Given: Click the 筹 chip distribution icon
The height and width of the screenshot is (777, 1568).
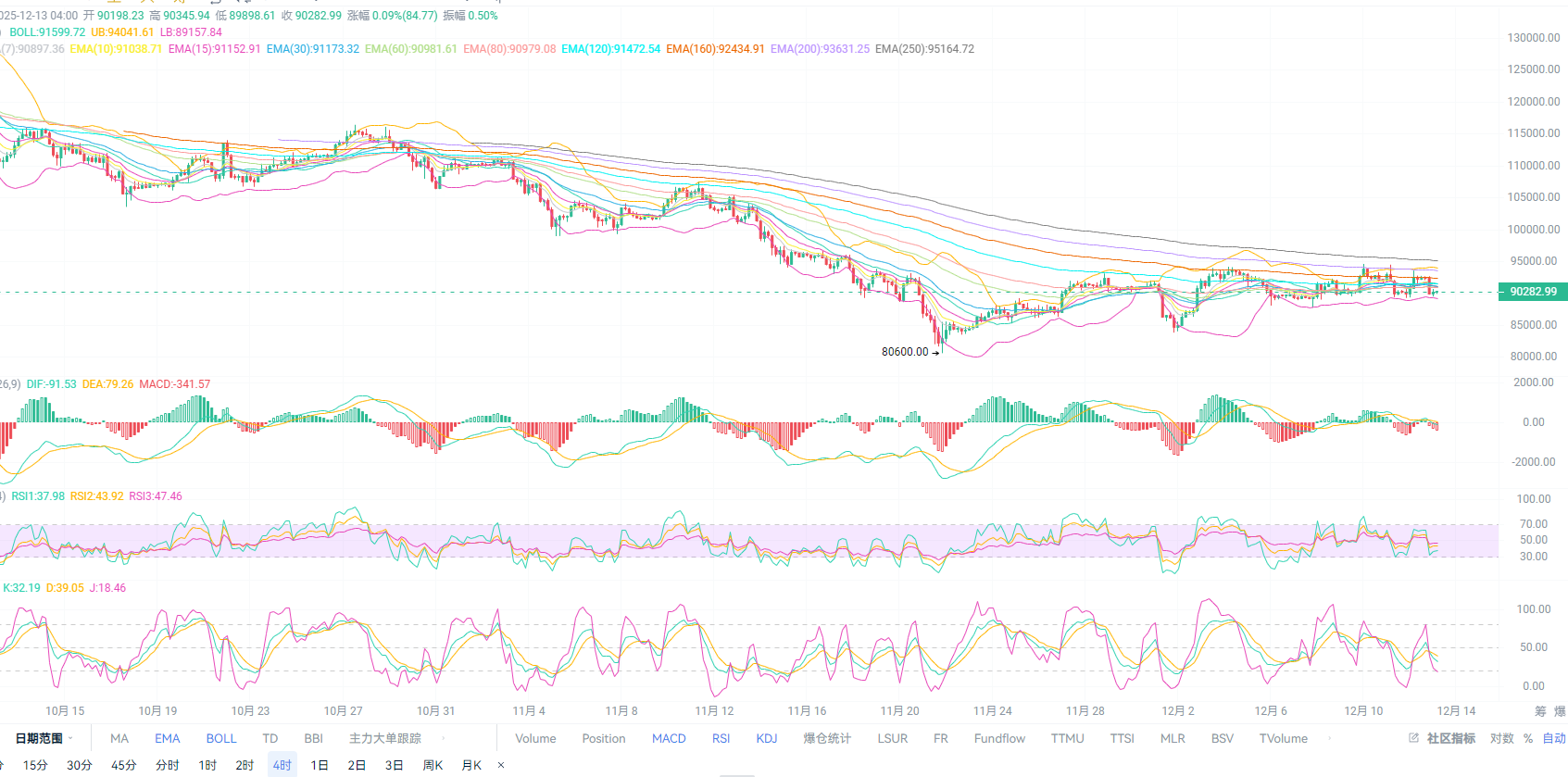Looking at the screenshot, I should pos(1540,711).
